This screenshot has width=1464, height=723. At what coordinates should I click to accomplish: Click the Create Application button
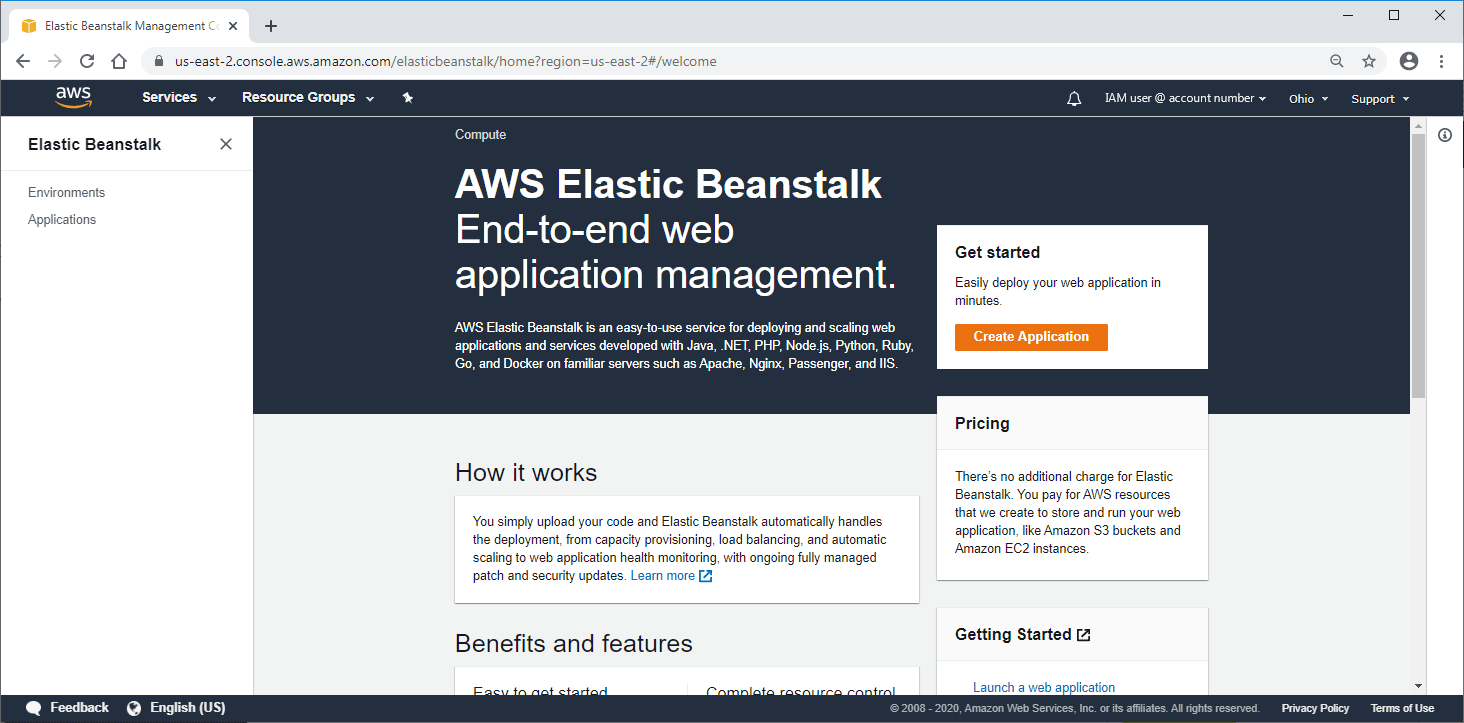1031,337
